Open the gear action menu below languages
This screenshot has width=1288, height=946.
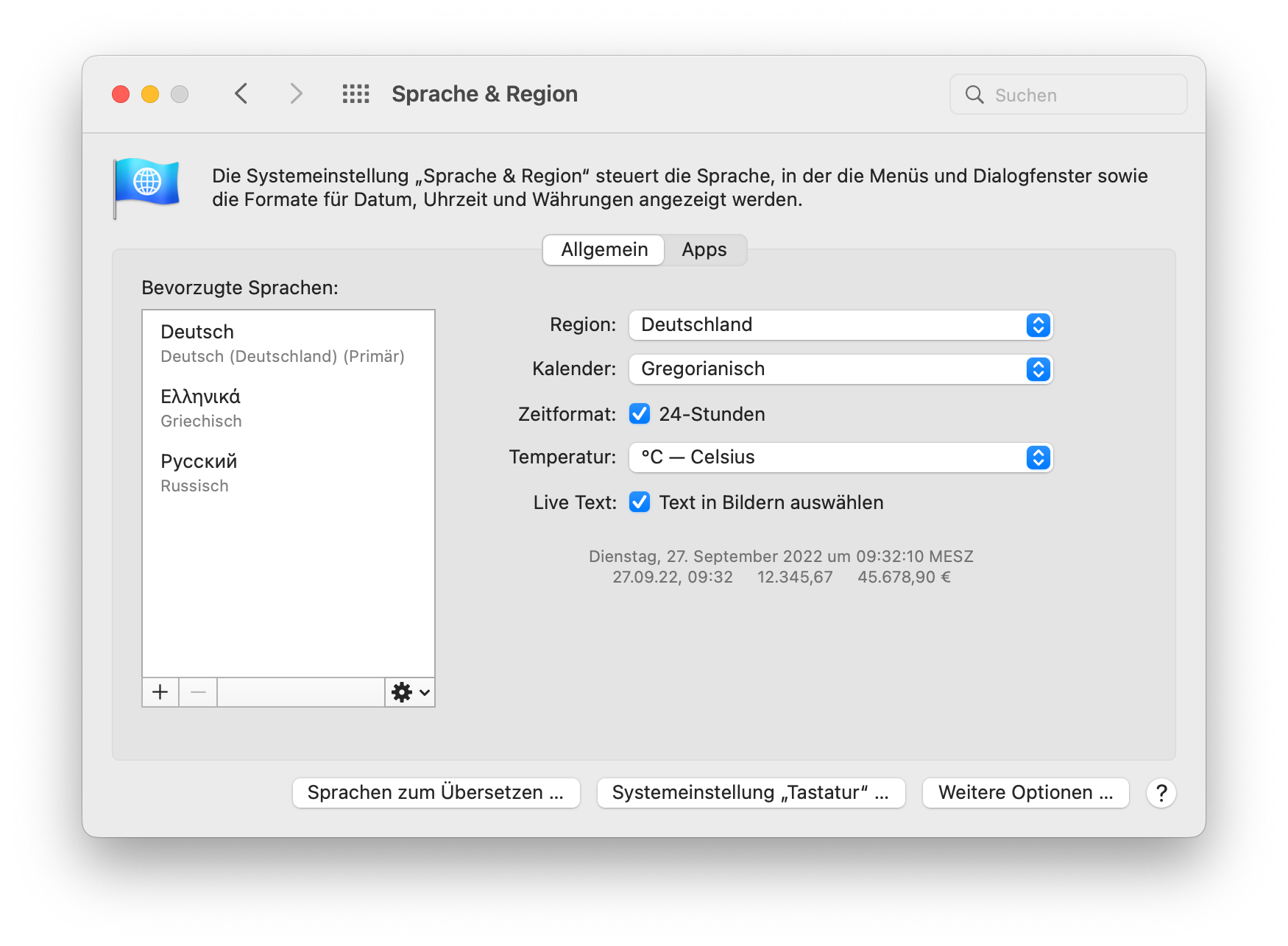pos(410,692)
